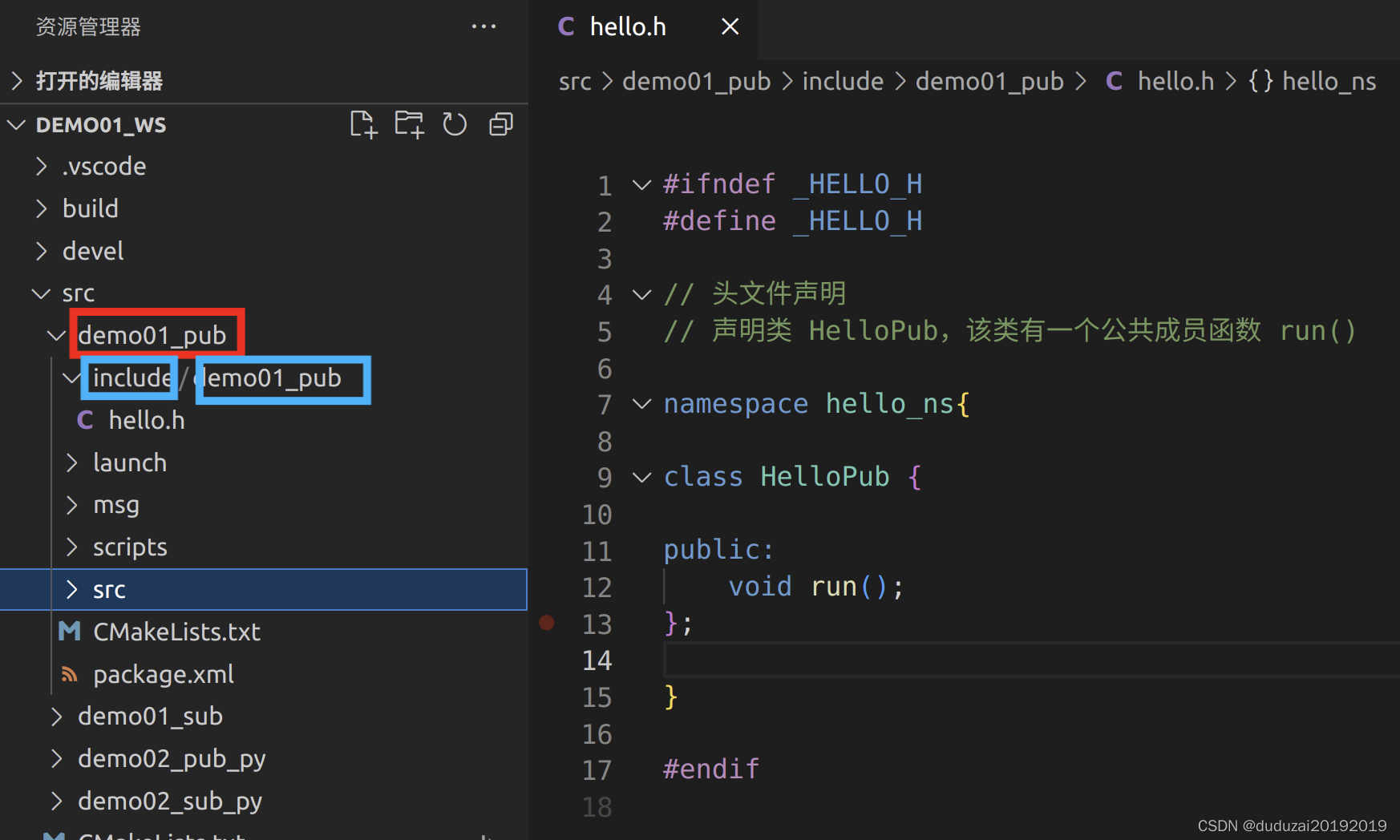Expand the scripts folder

click(x=72, y=547)
